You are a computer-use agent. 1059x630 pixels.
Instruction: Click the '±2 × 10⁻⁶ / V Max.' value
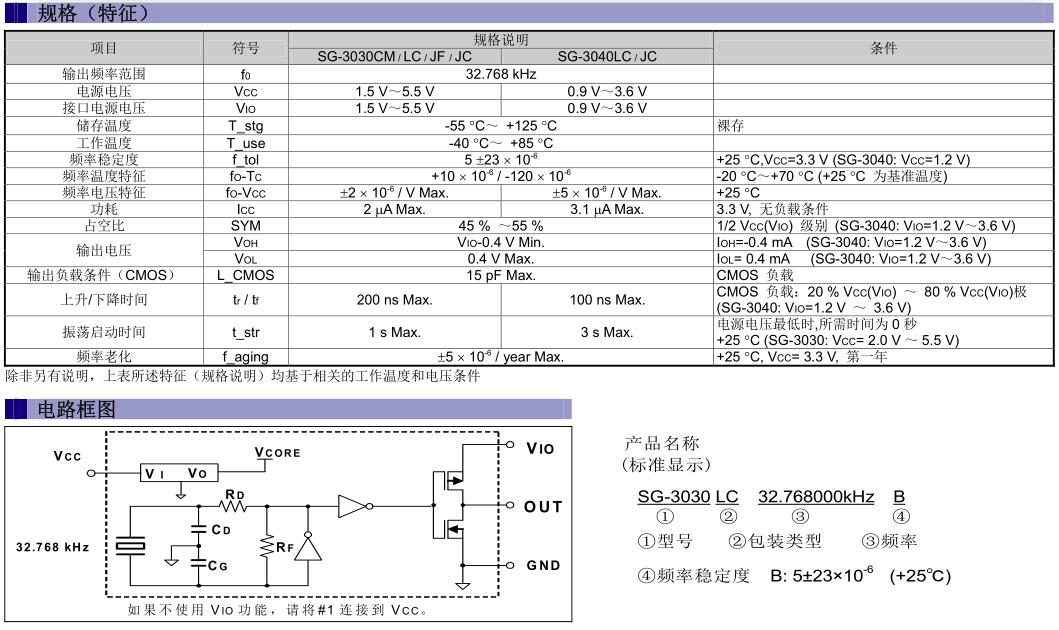(x=394, y=192)
